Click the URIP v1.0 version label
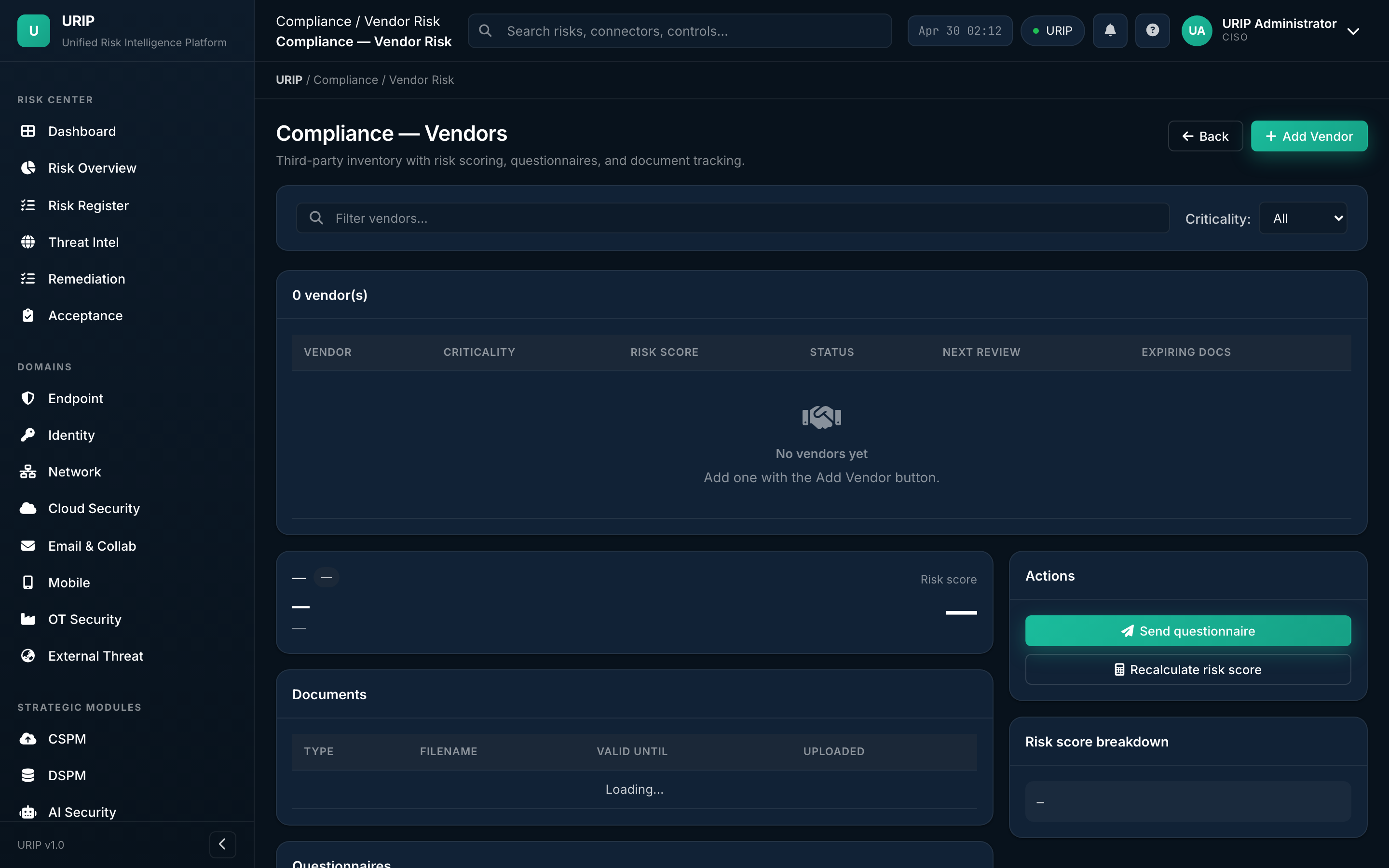The height and width of the screenshot is (868, 1389). pyautogui.click(x=41, y=844)
